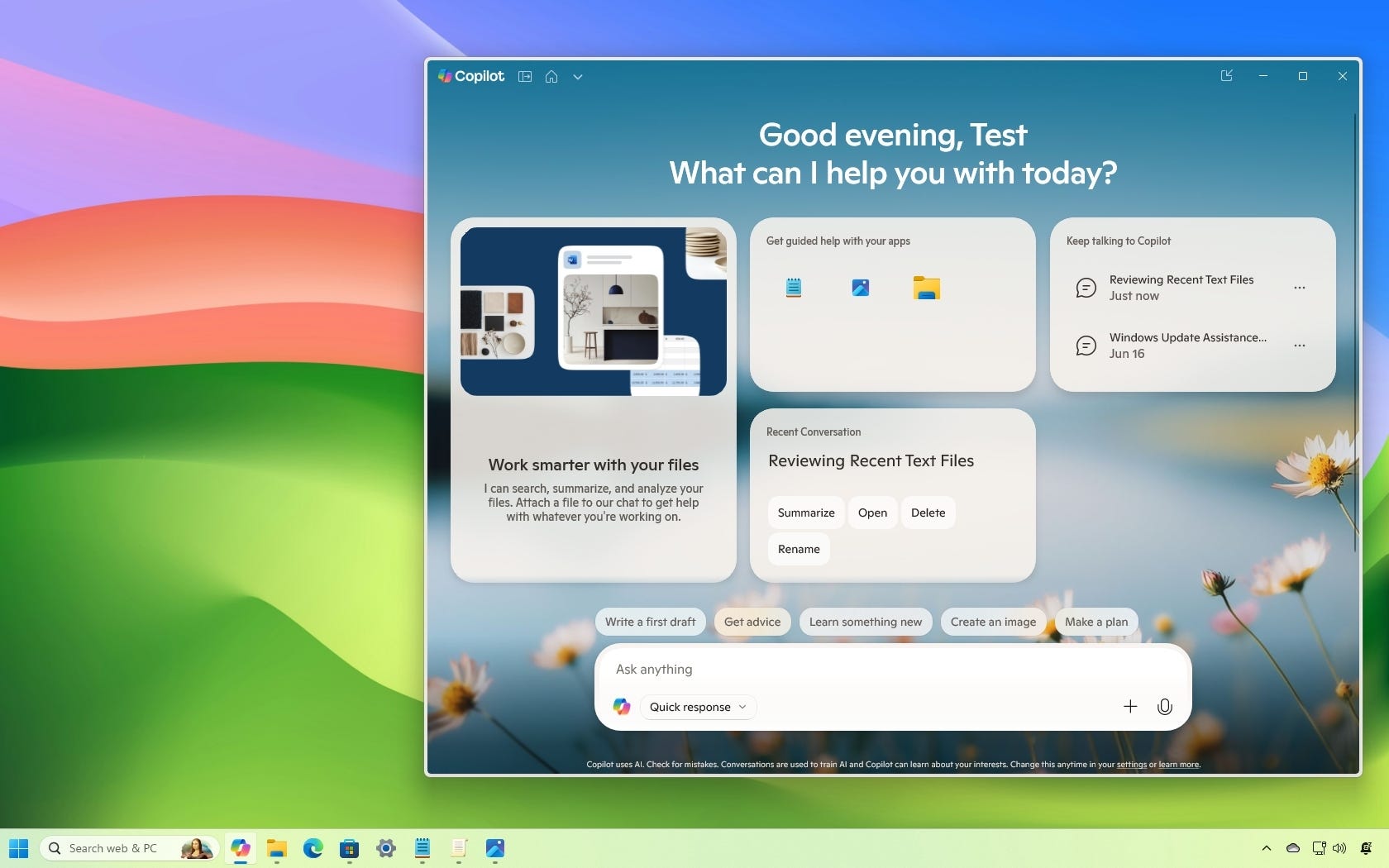This screenshot has height=868, width=1389.
Task: Open Settings gear from the taskbar
Action: tap(386, 848)
